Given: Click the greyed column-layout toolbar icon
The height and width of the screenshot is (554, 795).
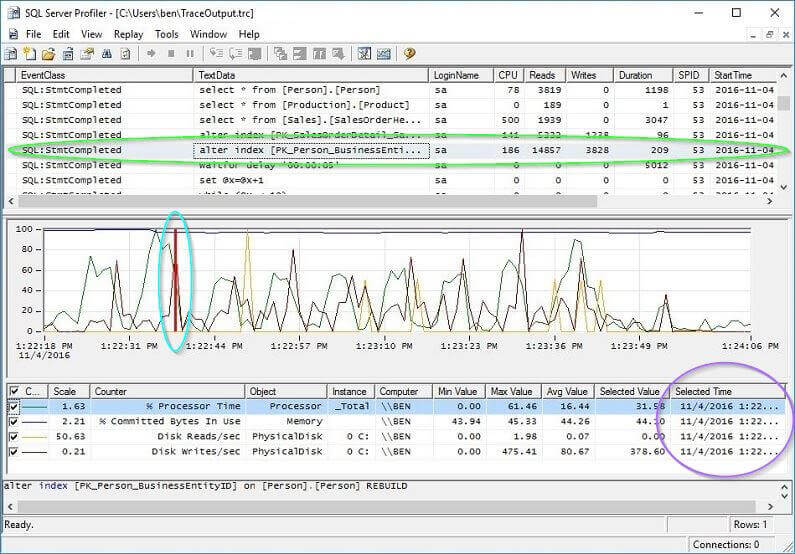Looking at the screenshot, I should pos(319,54).
